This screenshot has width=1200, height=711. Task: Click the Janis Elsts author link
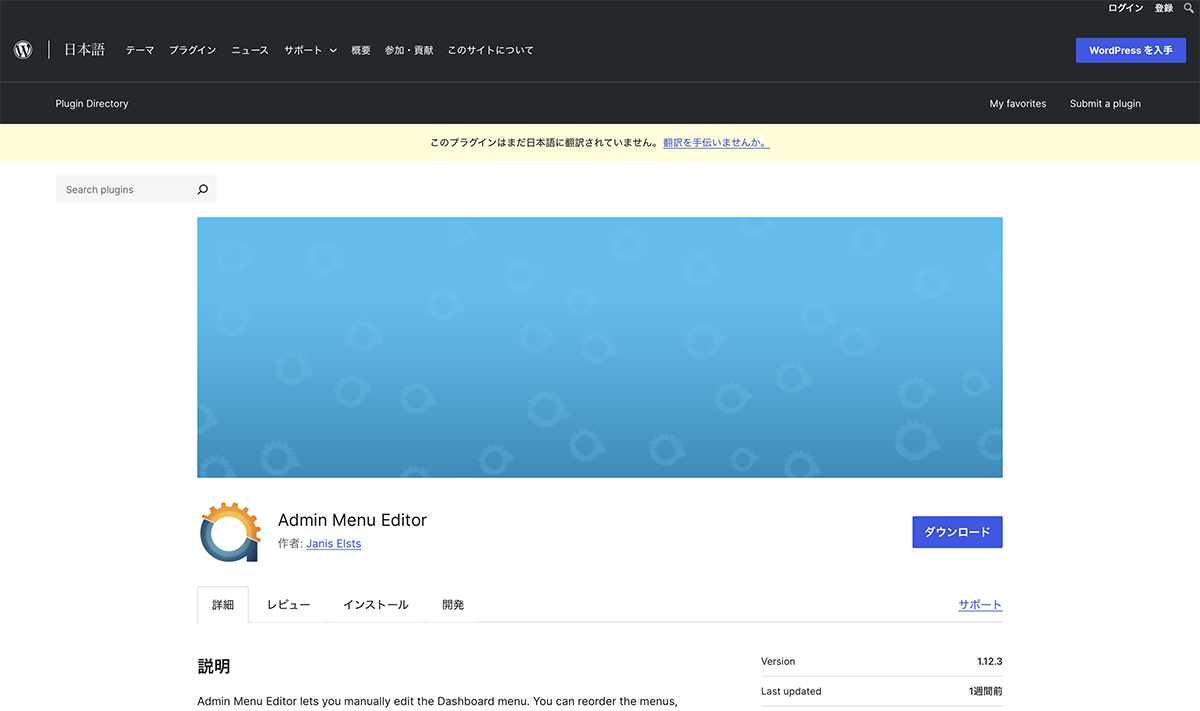point(333,544)
